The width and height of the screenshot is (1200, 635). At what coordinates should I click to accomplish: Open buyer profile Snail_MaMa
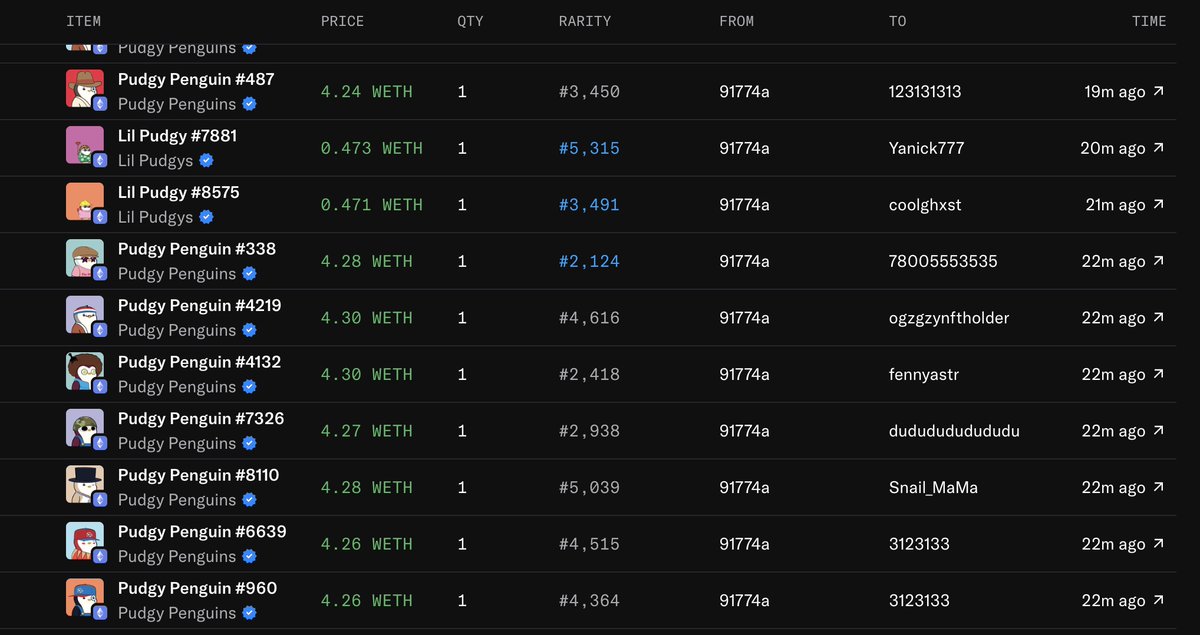[933, 487]
